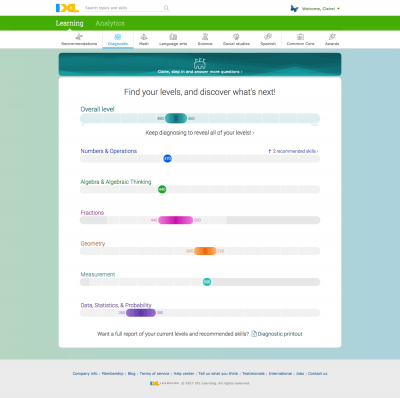Viewport: 400px width, 398px height.
Task: Click the Overall level heading
Action: pos(97,109)
